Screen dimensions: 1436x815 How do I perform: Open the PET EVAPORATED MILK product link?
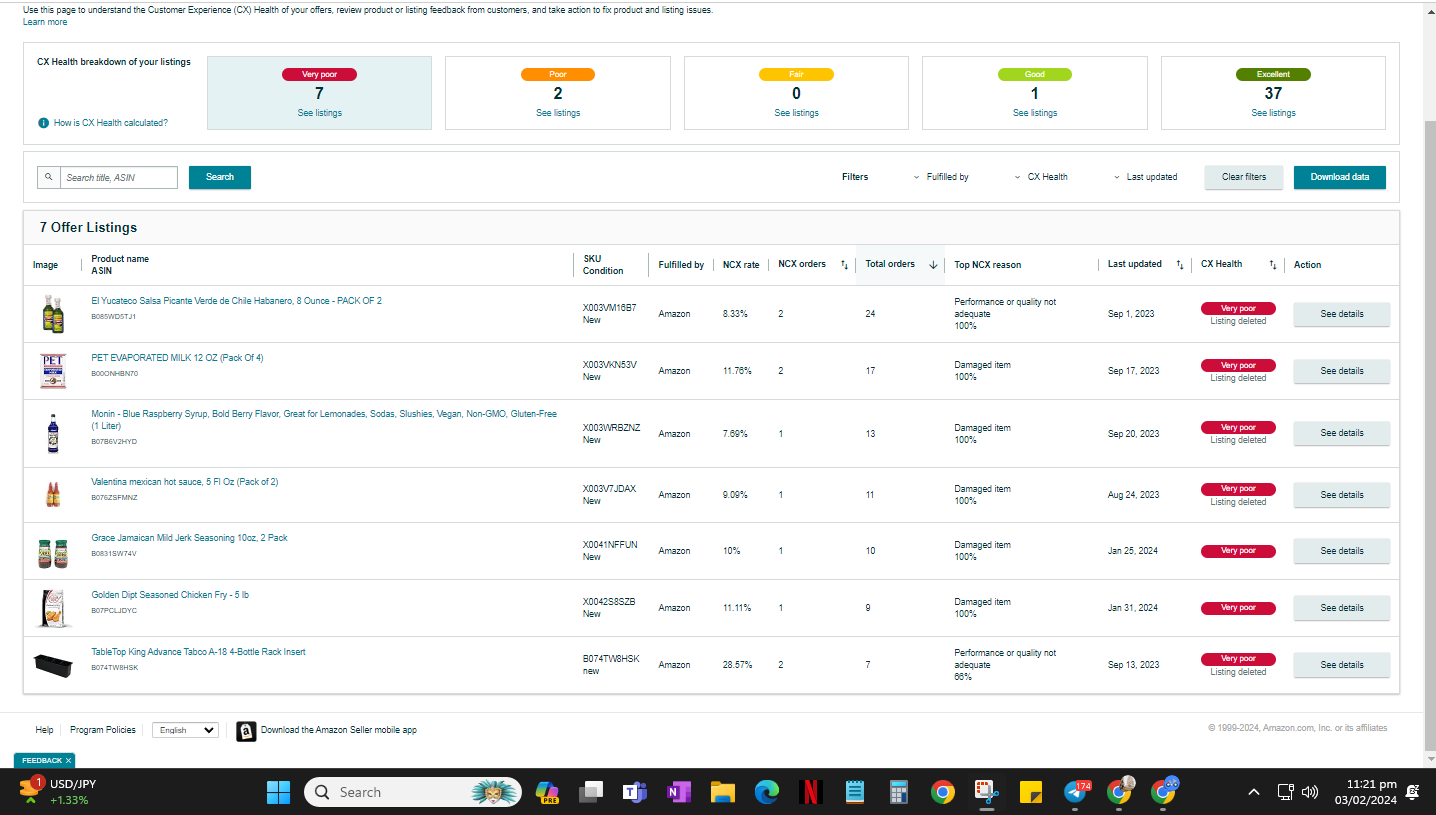tap(177, 358)
